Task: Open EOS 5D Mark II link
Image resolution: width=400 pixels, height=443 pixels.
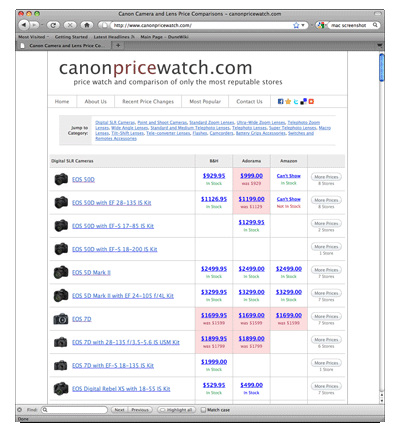Action: click(91, 272)
